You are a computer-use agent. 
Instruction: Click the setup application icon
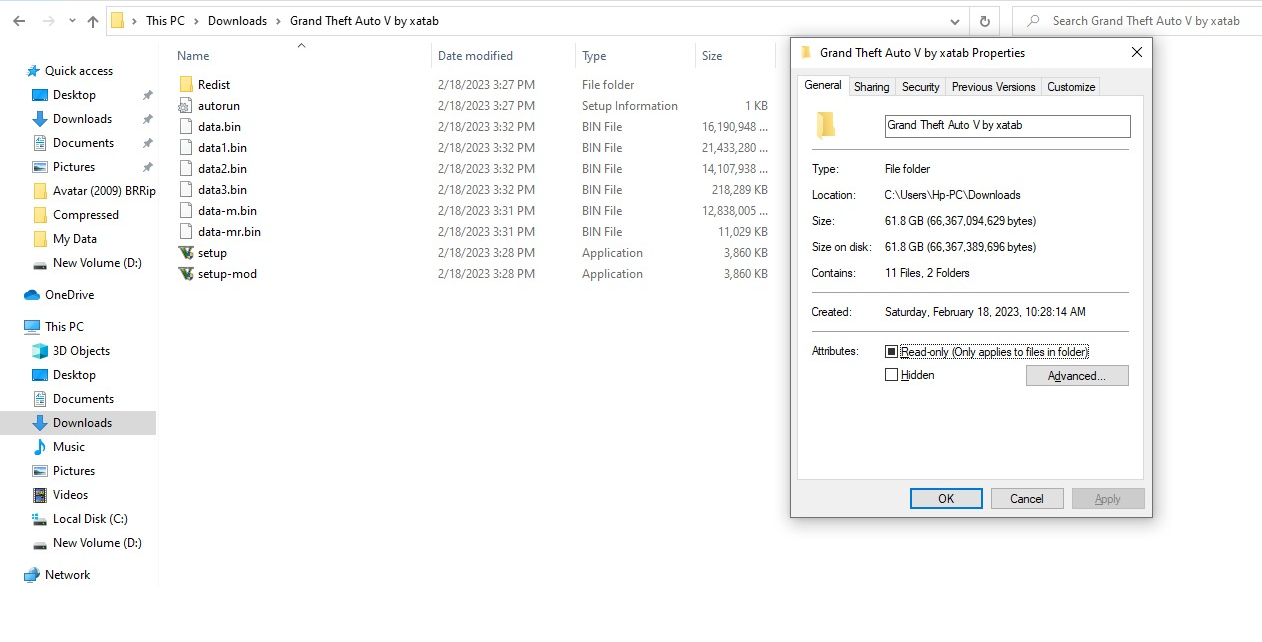tap(186, 253)
